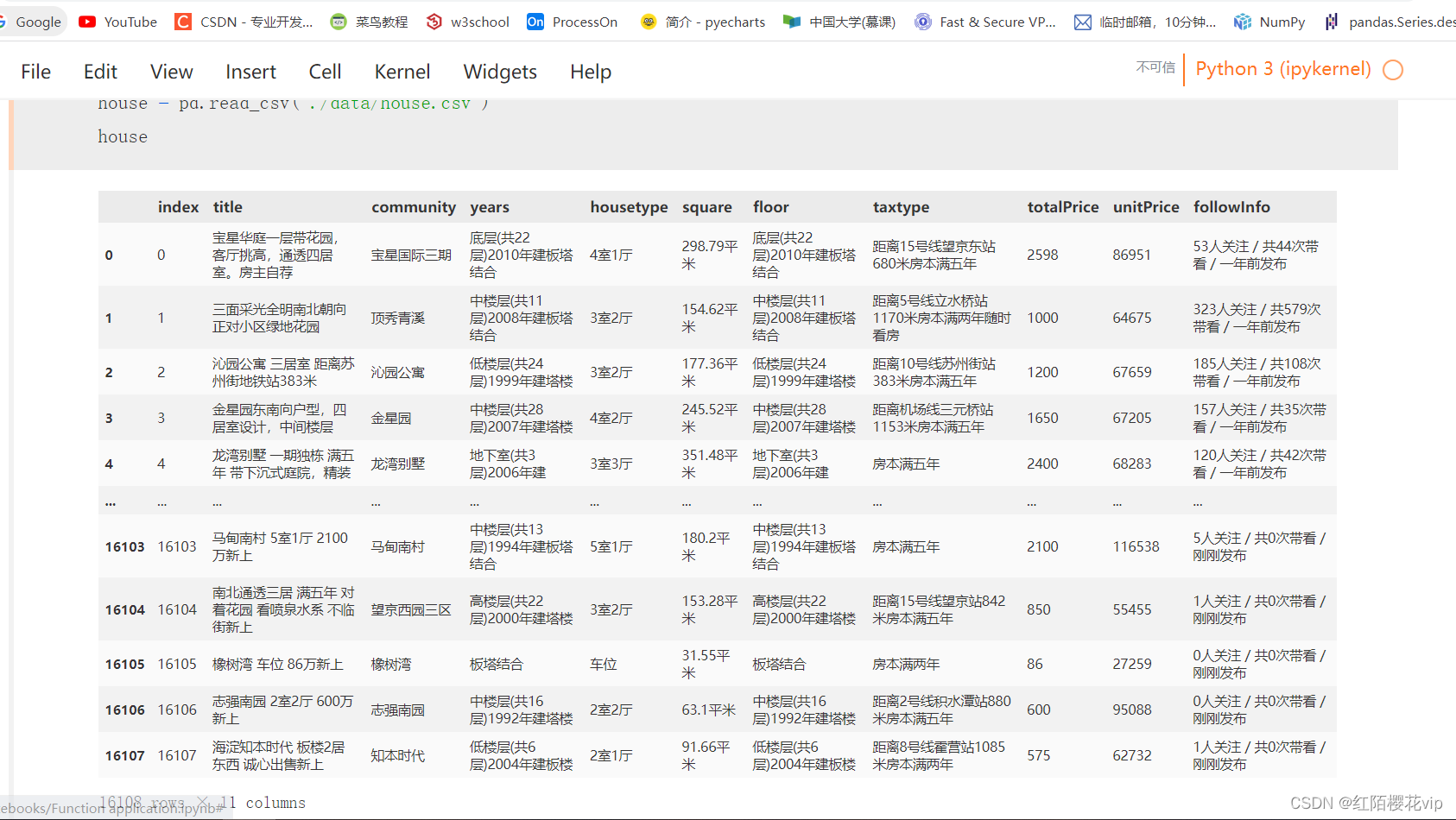This screenshot has height=820, width=1456.
Task: Open the pandas.Series bookmark icon
Action: tap(1332, 22)
